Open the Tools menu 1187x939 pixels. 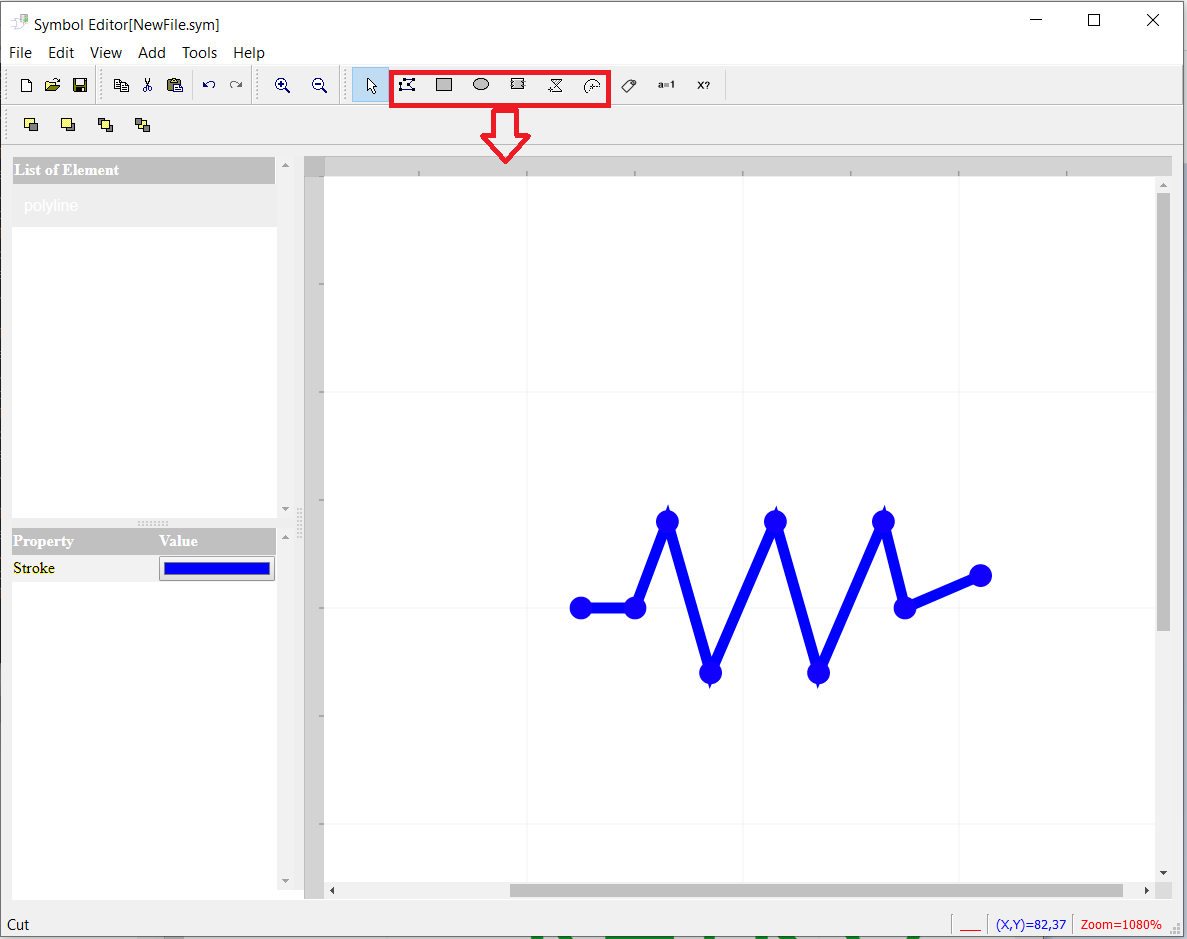(x=200, y=53)
